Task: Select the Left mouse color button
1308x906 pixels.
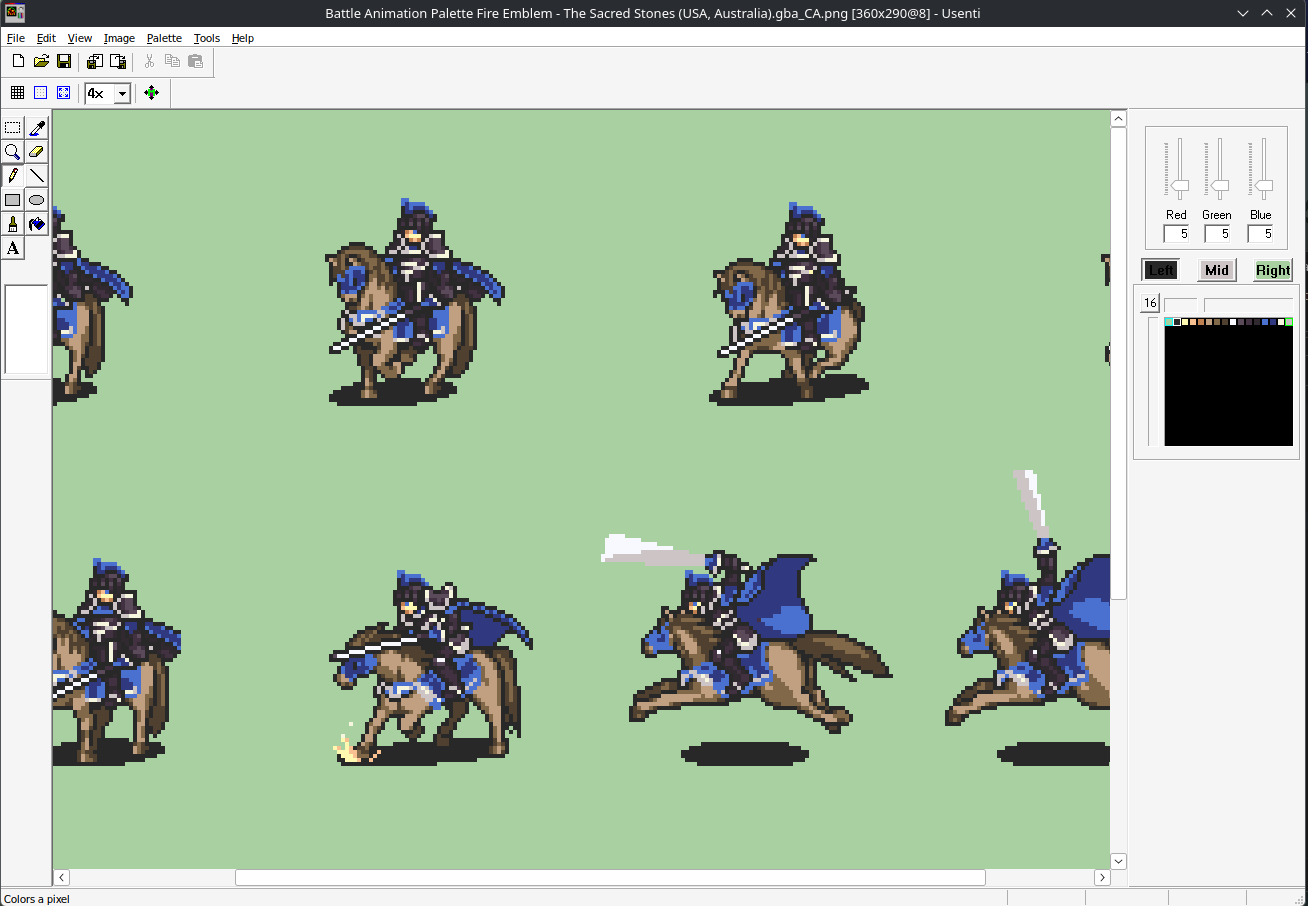Action: (x=1161, y=270)
